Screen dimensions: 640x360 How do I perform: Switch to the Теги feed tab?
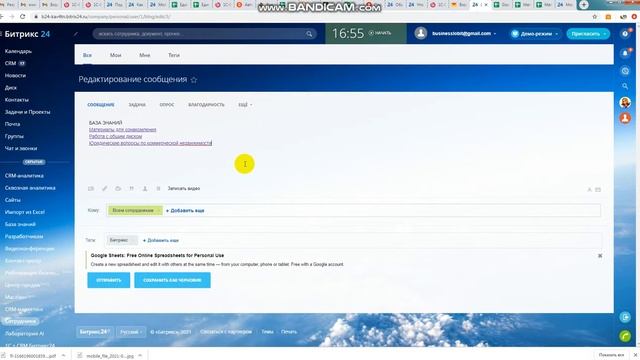[174, 55]
